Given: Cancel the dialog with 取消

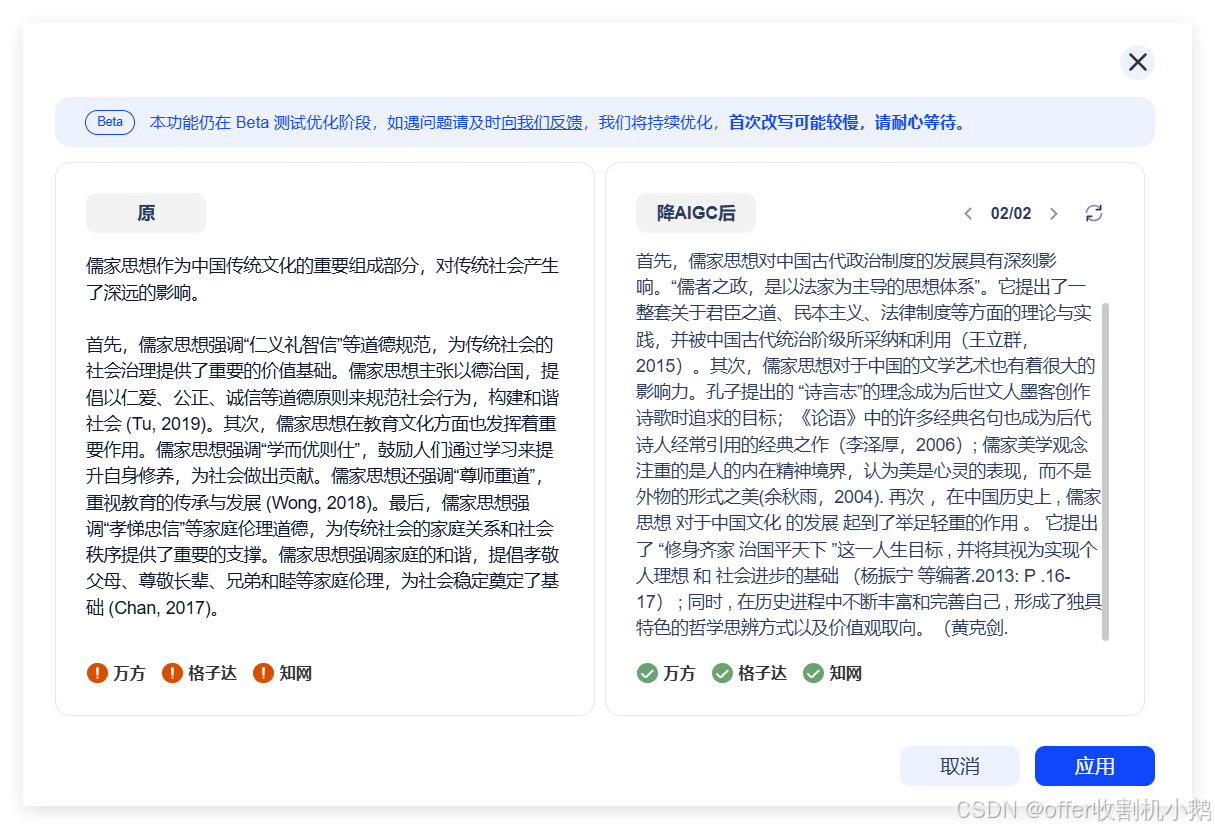Looking at the screenshot, I should click(959, 765).
